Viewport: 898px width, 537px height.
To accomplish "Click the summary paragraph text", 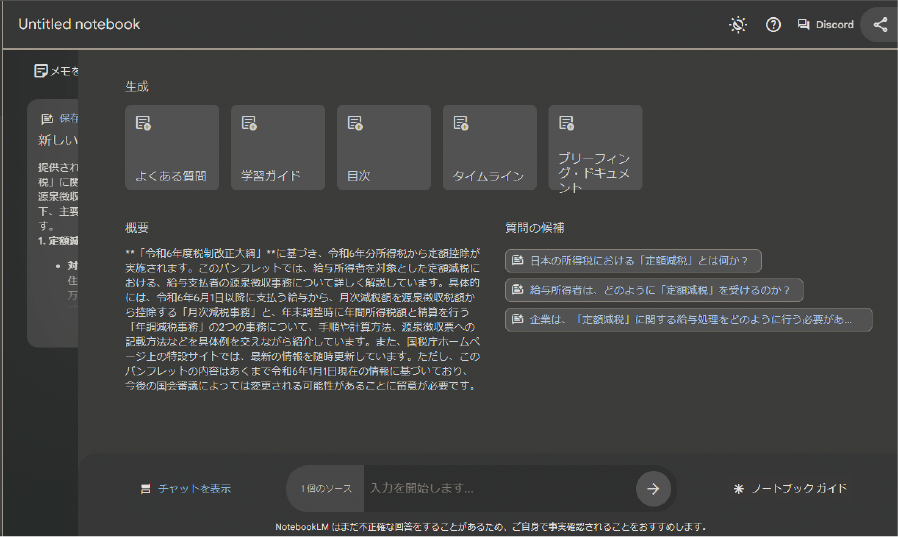I will click(x=302, y=319).
